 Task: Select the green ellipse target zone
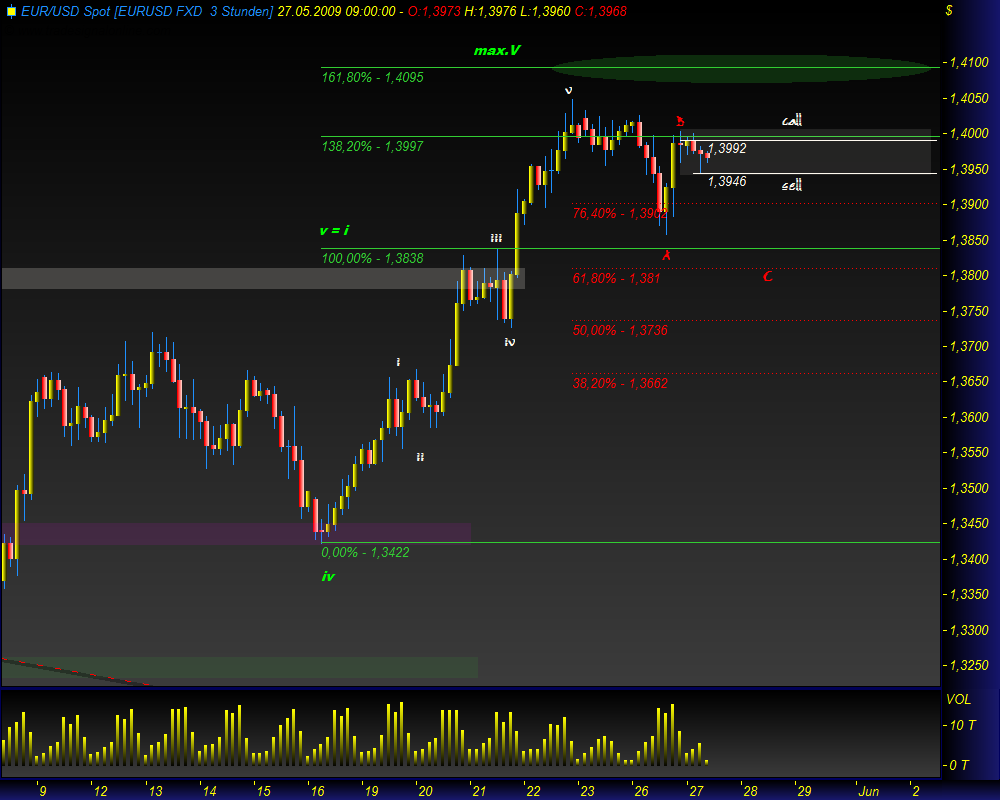point(744,68)
